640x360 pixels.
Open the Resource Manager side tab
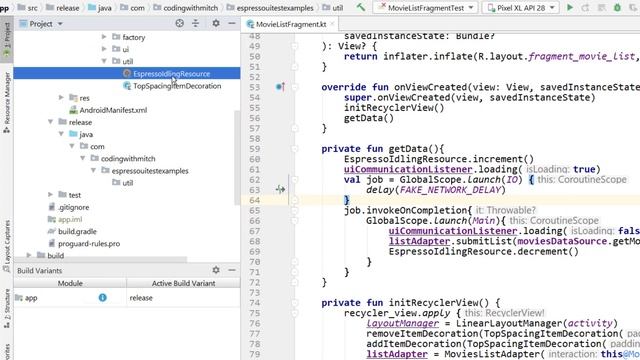pos(7,102)
